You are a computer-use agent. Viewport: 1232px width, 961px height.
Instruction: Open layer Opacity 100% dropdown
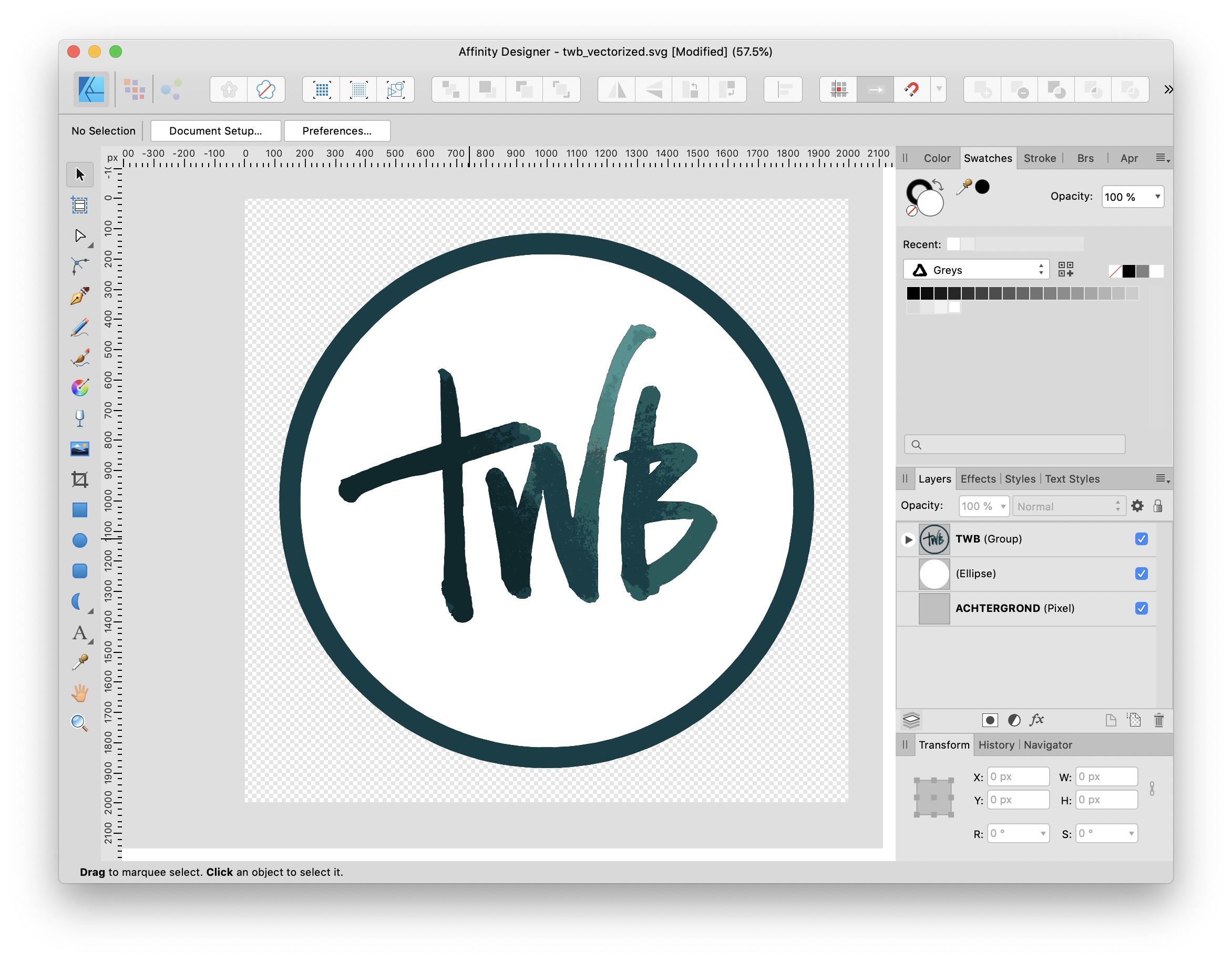1003,506
